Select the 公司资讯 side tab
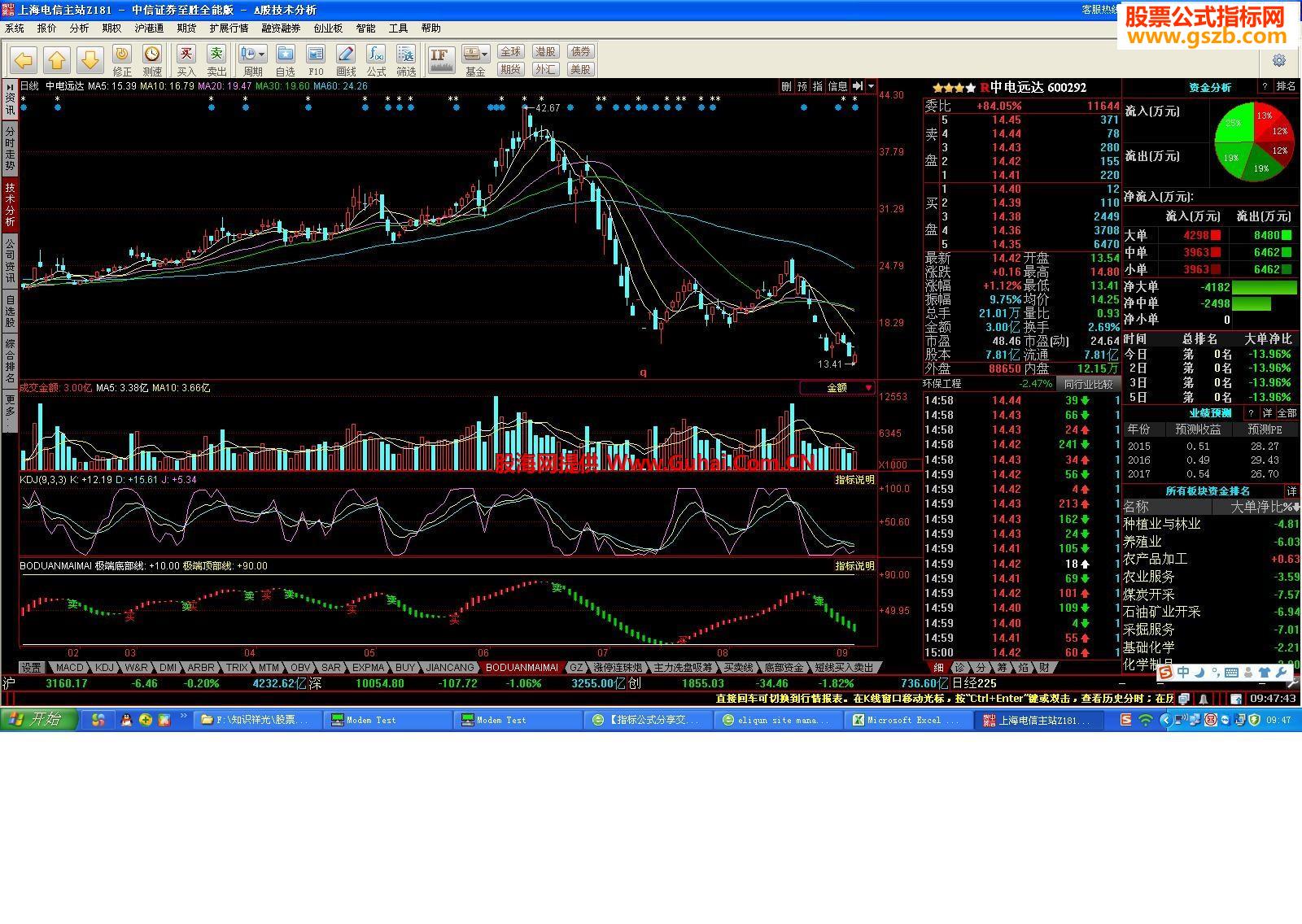The height and width of the screenshot is (924, 1302). point(10,260)
